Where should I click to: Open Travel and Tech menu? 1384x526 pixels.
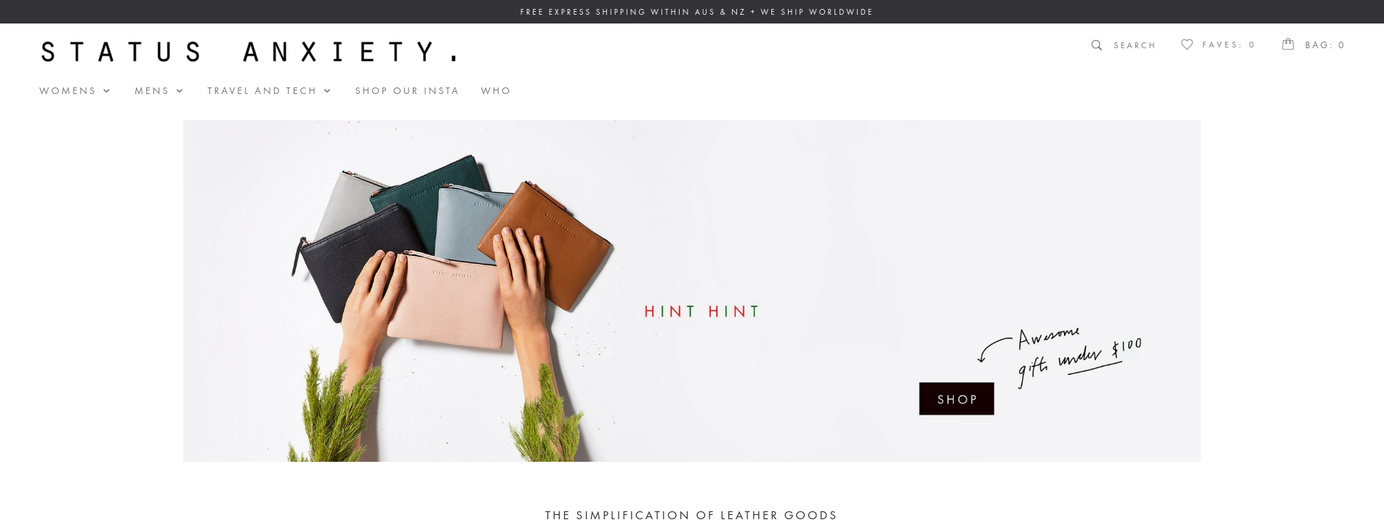[262, 91]
